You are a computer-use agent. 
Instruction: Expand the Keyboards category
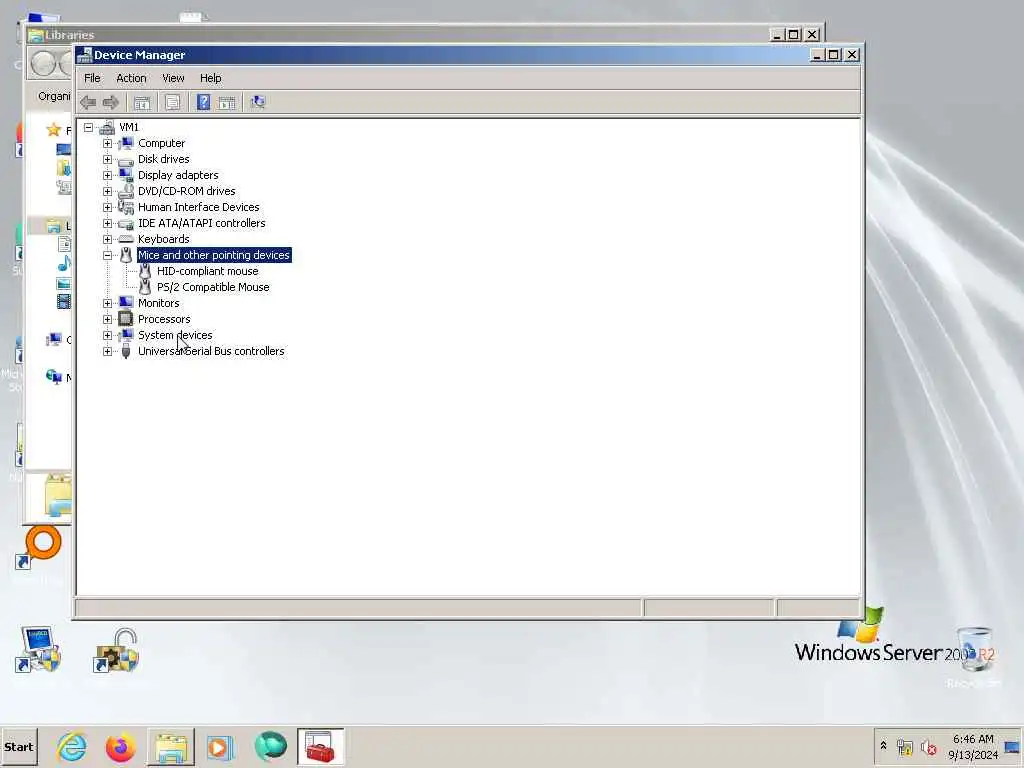coord(107,239)
